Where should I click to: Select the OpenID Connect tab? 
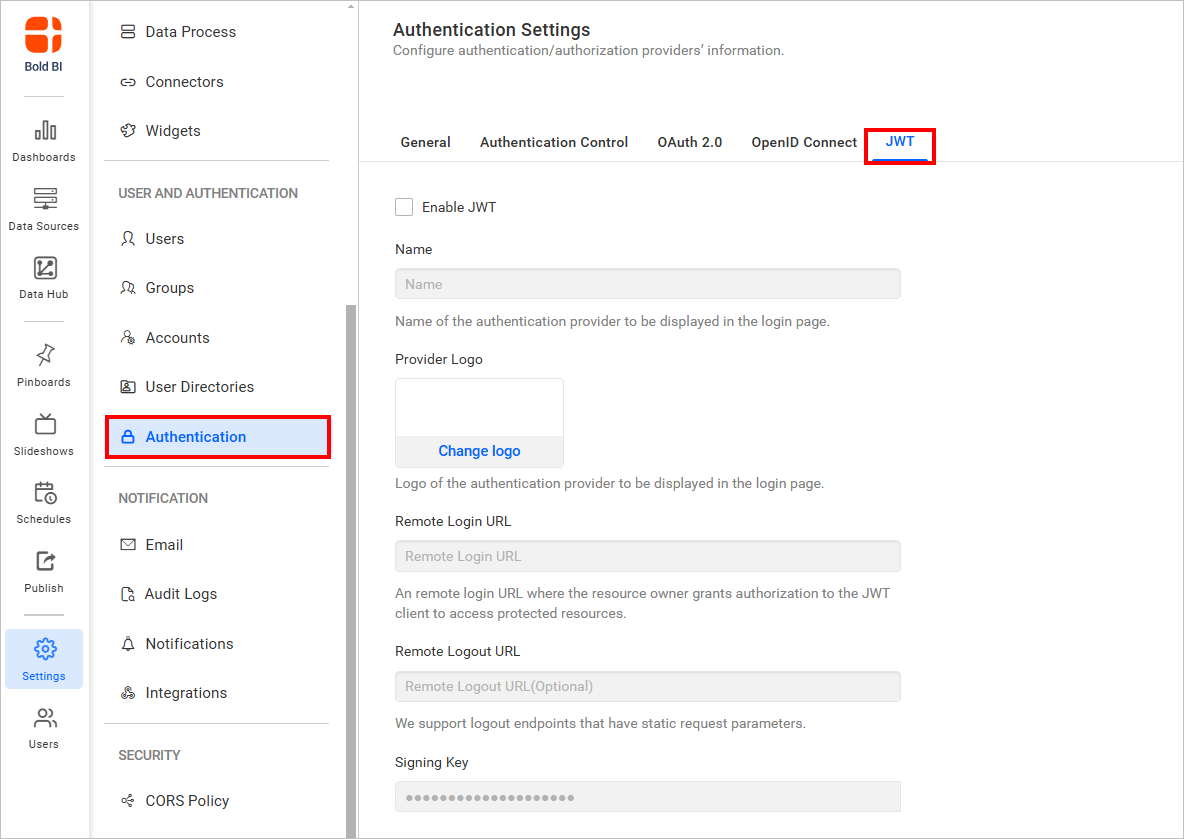(804, 142)
